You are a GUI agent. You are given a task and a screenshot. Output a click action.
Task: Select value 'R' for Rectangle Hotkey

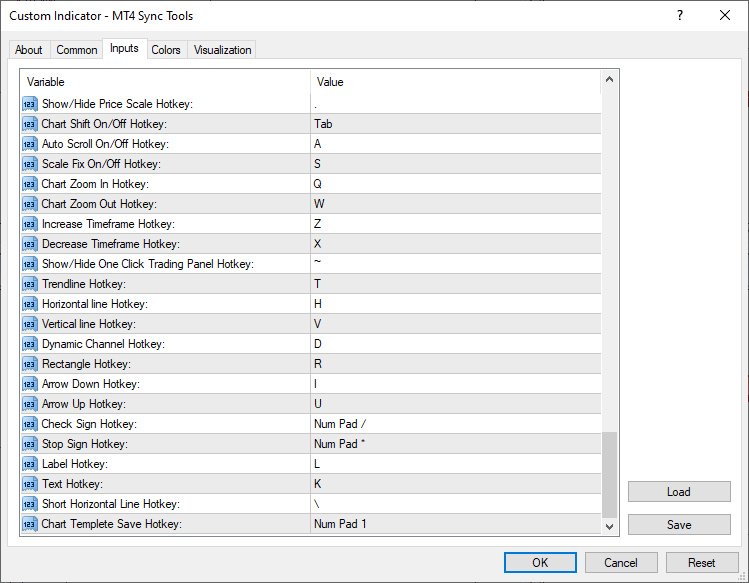pos(318,365)
